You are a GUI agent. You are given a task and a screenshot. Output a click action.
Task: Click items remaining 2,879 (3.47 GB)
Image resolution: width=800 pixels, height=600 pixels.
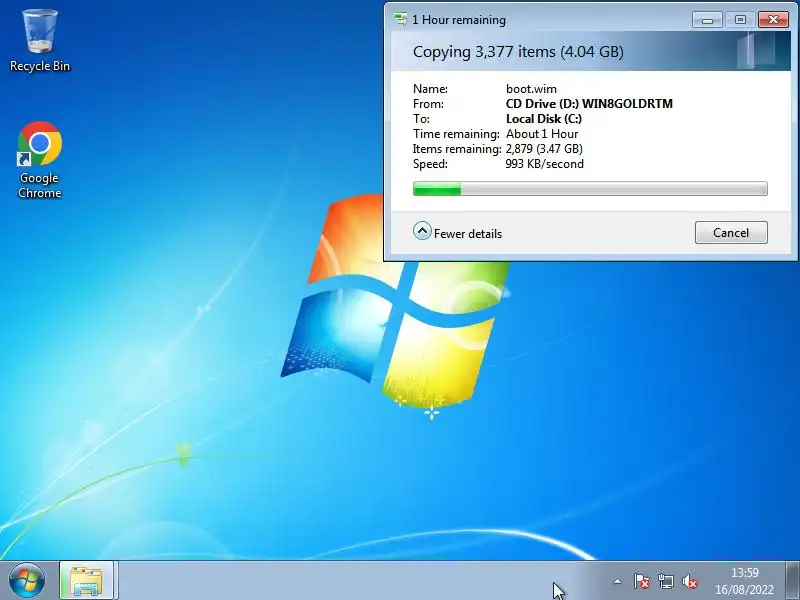(544, 148)
